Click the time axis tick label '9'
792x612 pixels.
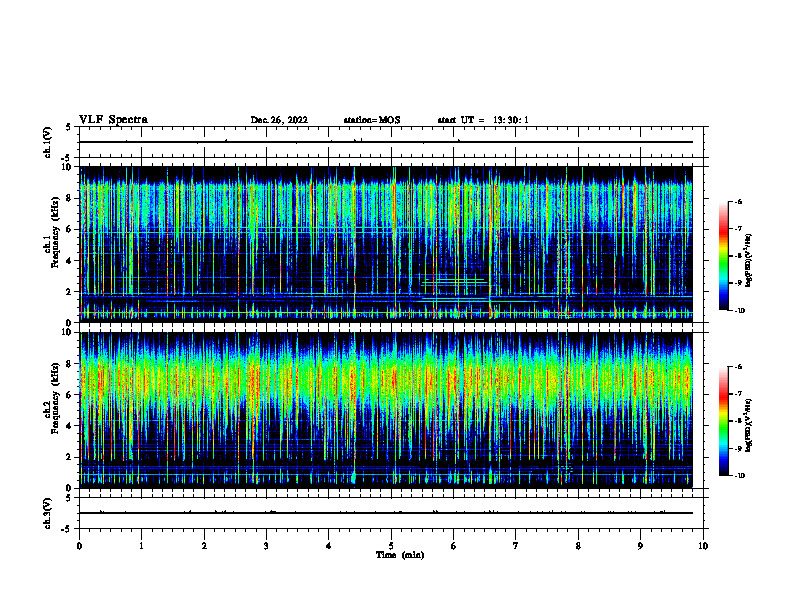coord(640,546)
